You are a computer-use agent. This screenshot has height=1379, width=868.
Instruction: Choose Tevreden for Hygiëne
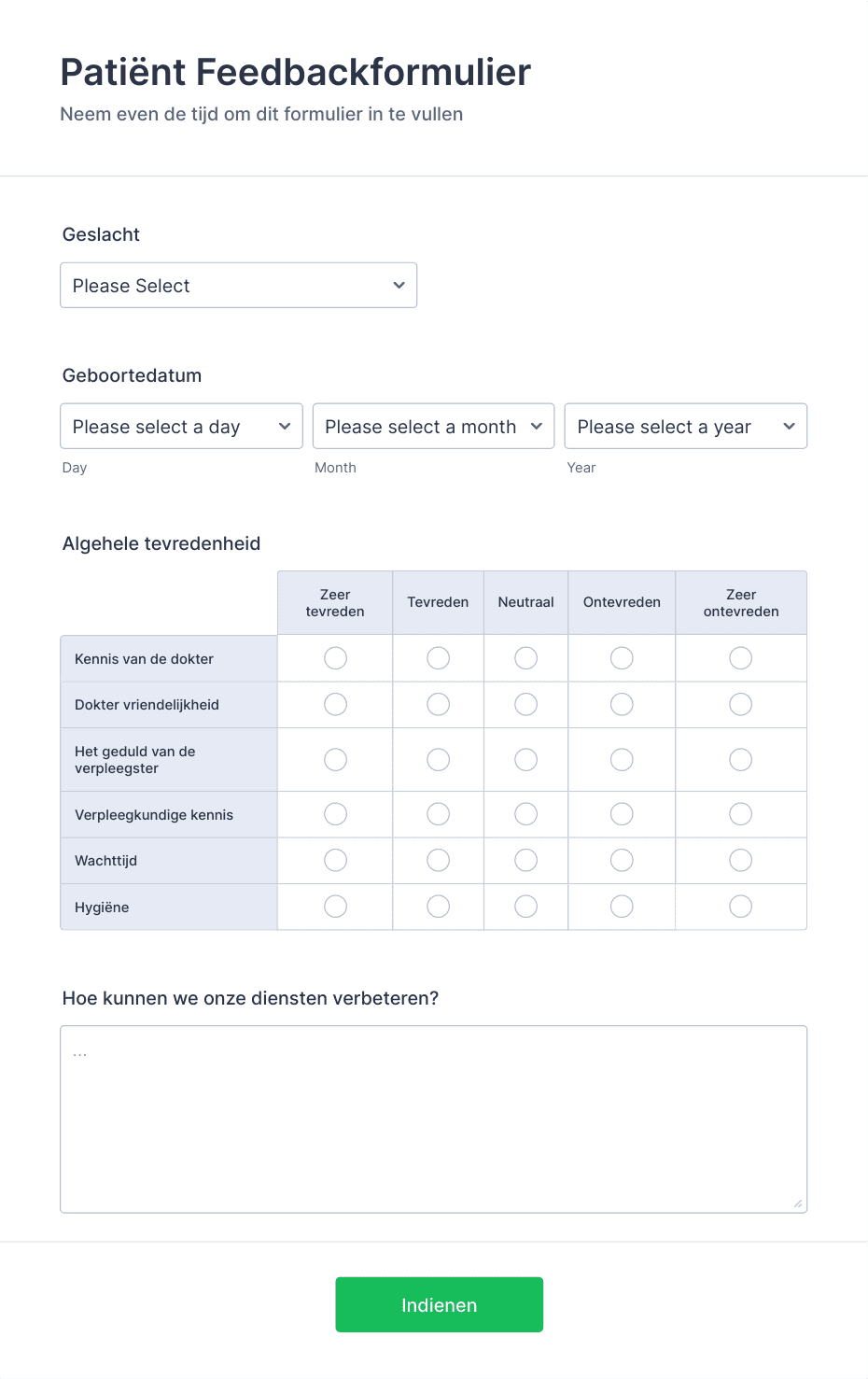coord(438,906)
